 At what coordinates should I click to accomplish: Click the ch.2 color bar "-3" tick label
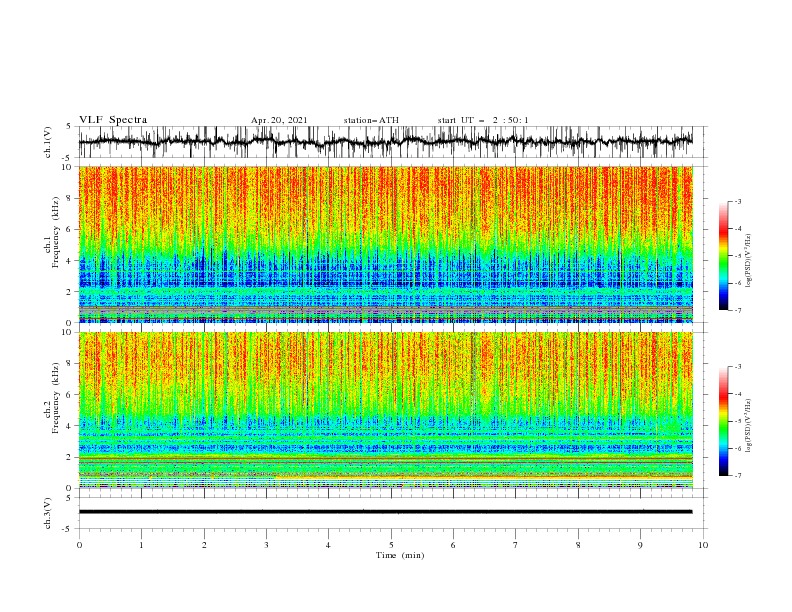click(737, 367)
